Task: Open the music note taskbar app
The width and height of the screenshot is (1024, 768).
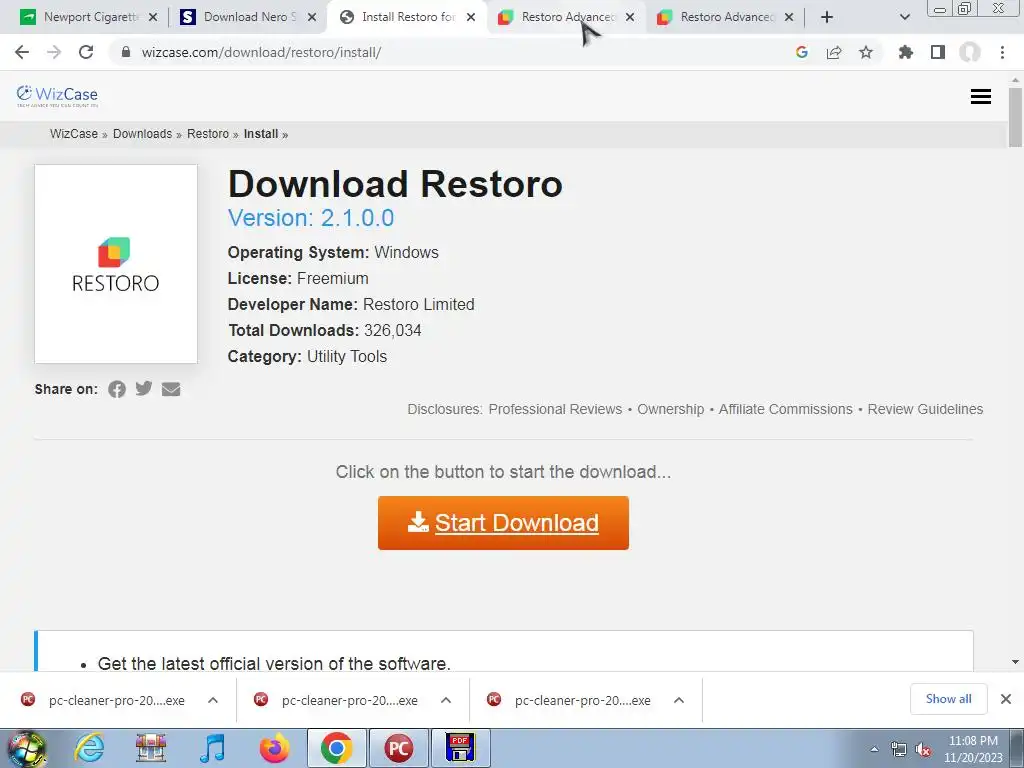Action: tap(212, 748)
